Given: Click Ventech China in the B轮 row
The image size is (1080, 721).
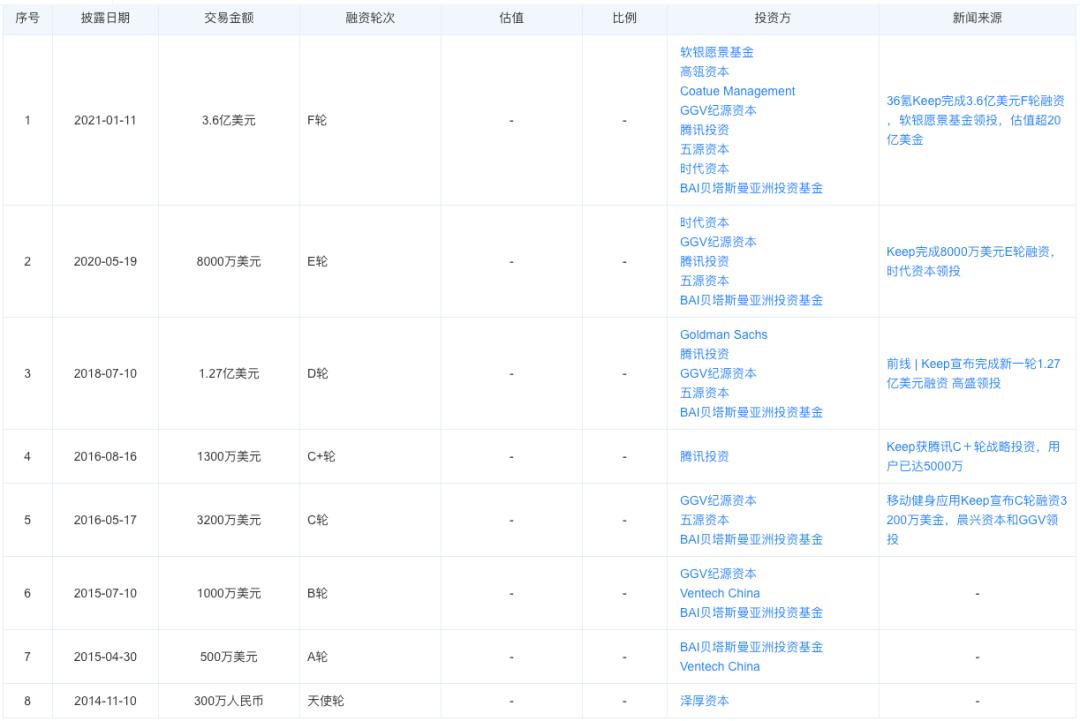Looking at the screenshot, I should [x=720, y=594].
